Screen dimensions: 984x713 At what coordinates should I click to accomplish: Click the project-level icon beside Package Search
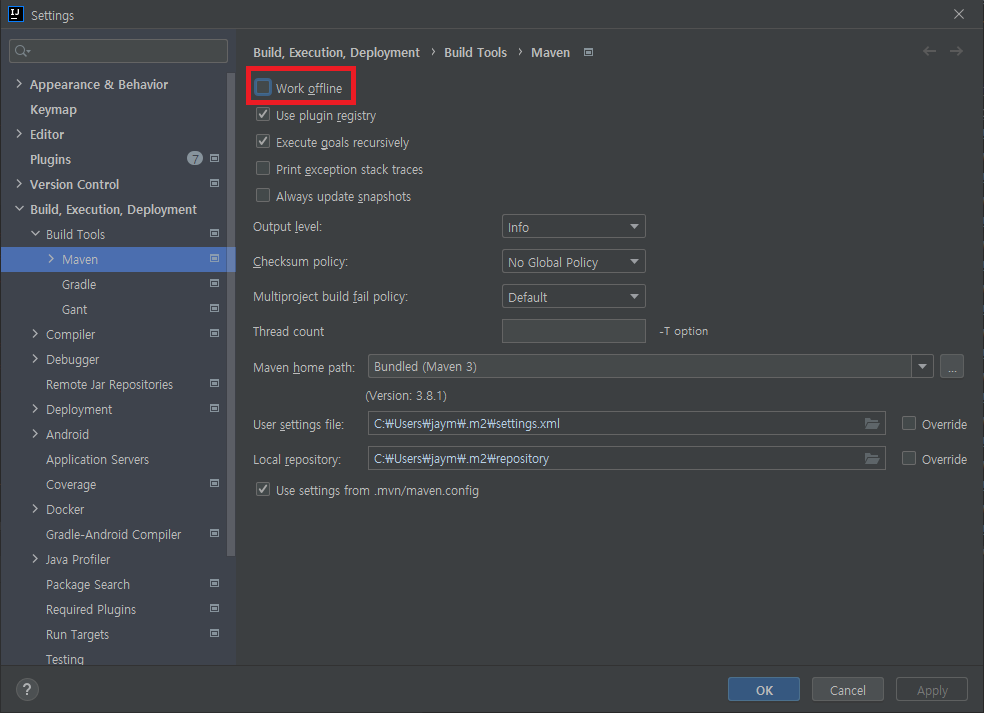(x=215, y=584)
